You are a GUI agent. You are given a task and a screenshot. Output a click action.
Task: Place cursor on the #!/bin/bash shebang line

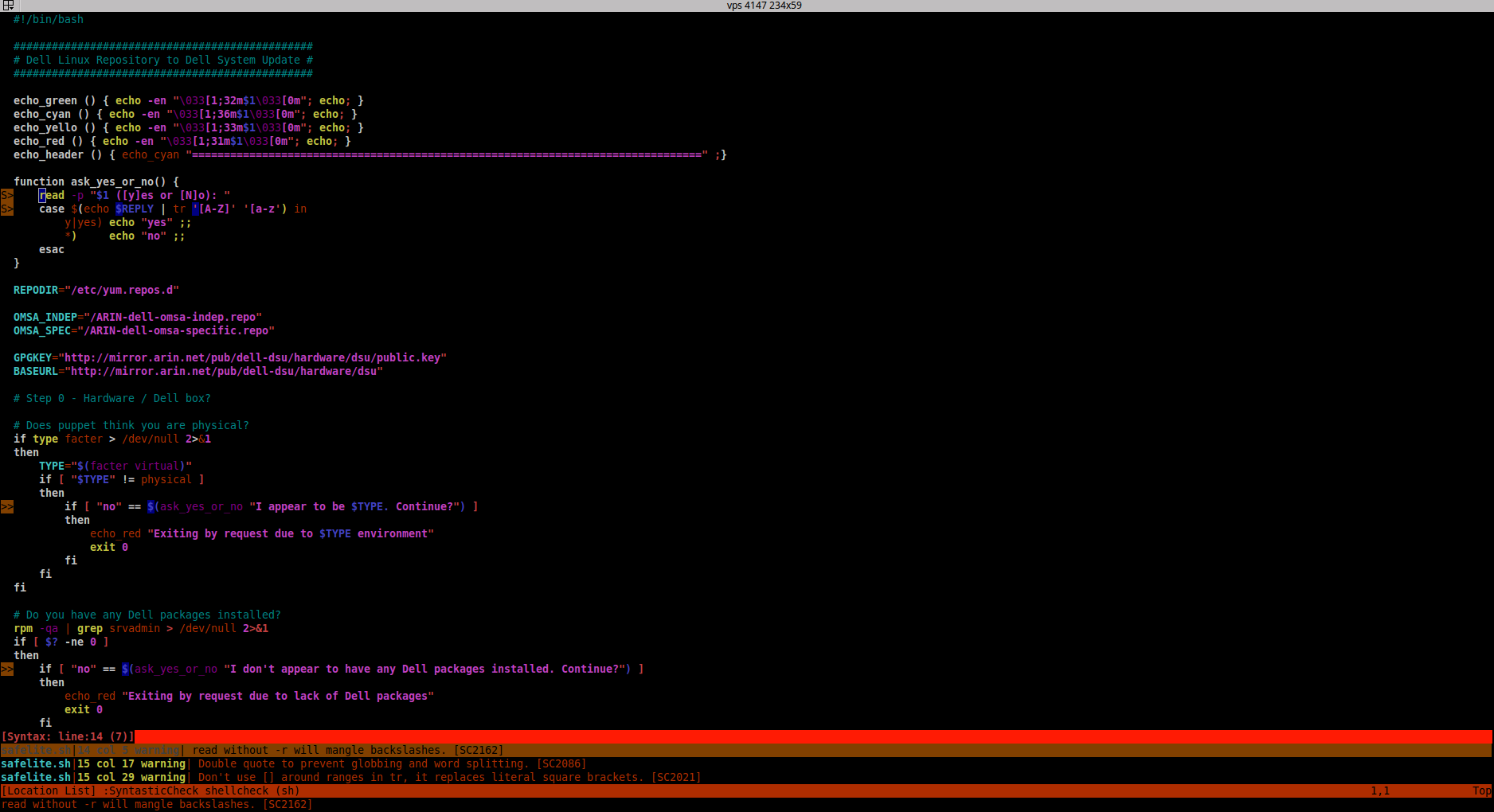click(49, 20)
